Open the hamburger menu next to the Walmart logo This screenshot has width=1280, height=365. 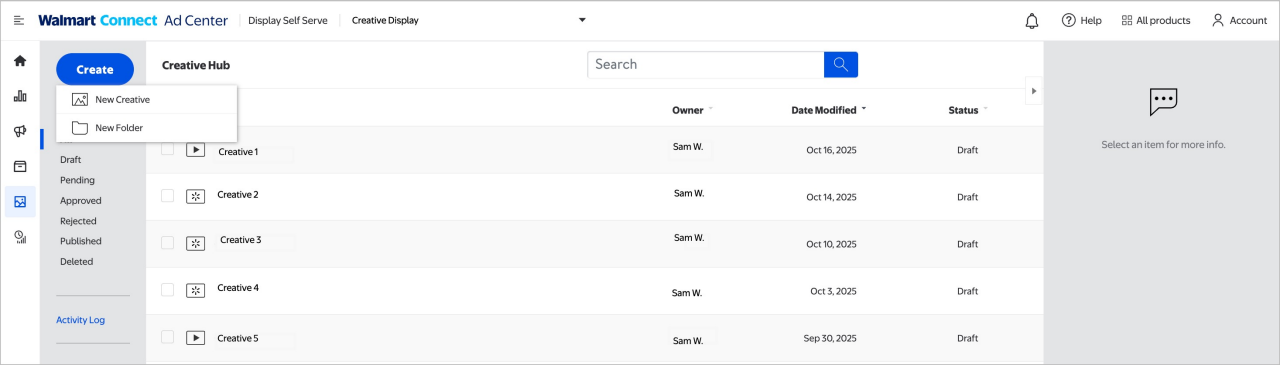tap(19, 20)
